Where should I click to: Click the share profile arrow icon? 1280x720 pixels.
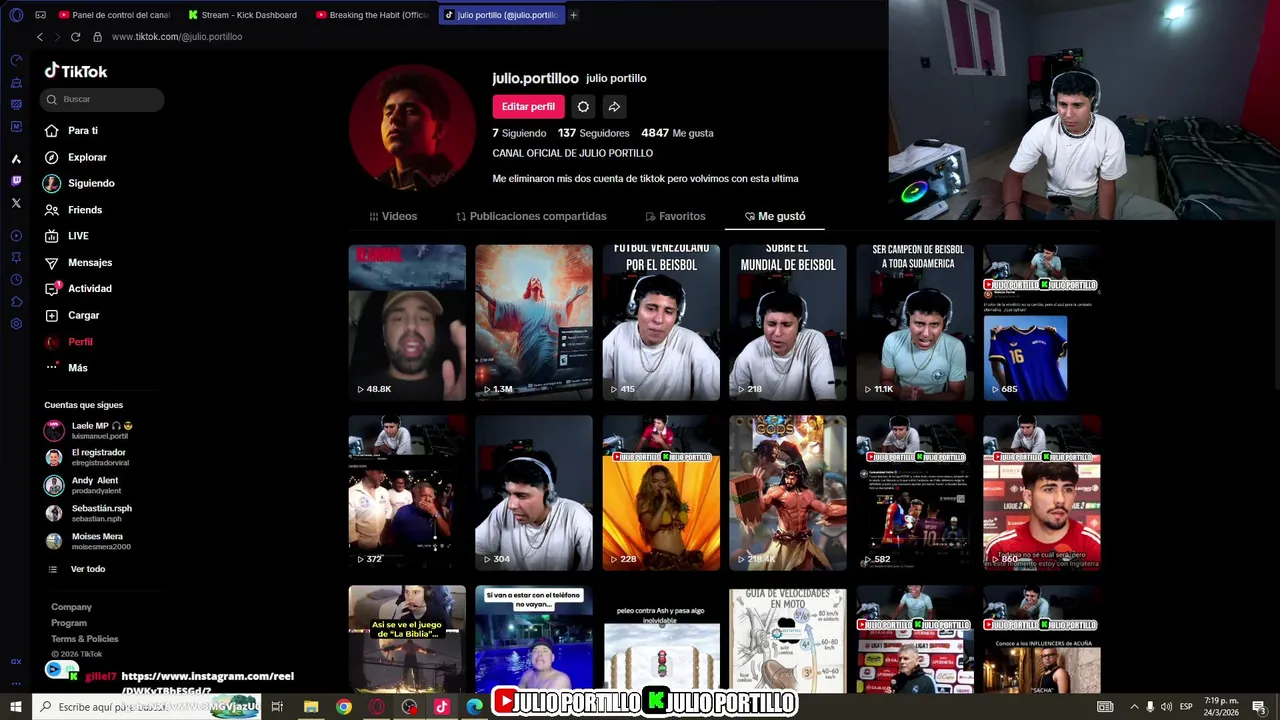coord(614,106)
